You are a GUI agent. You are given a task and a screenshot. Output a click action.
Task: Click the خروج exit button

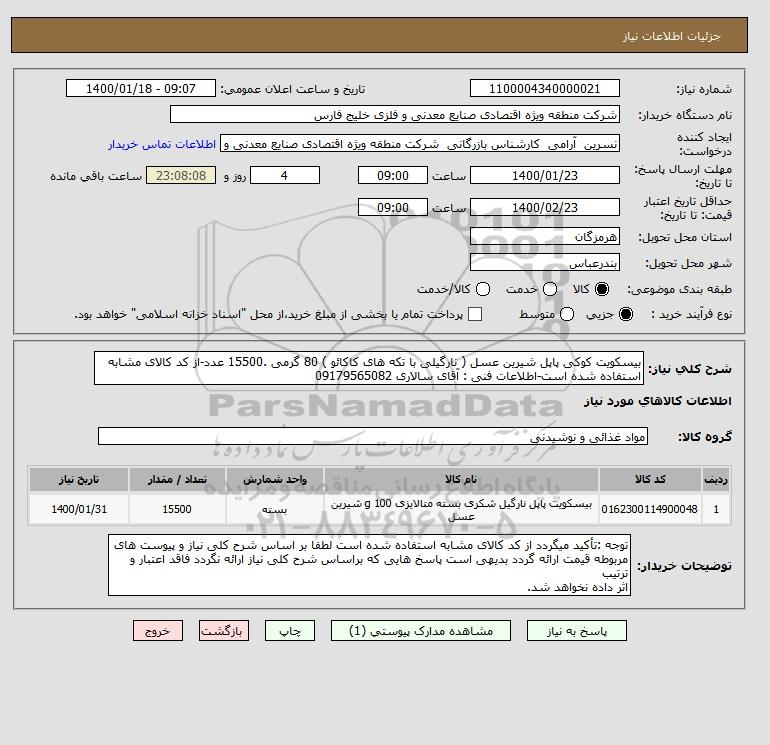click(158, 631)
